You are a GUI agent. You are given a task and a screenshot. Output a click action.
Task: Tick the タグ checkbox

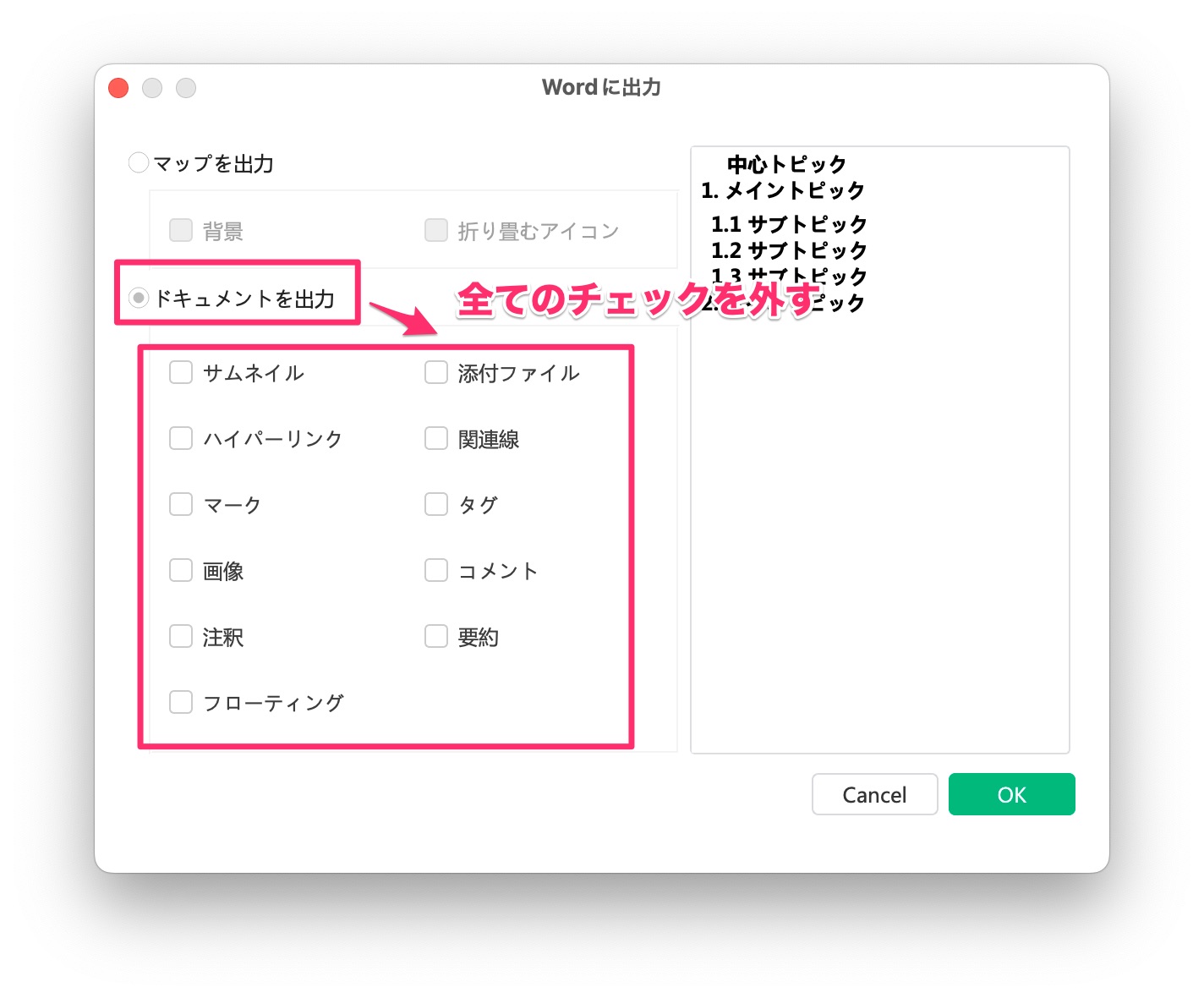tap(436, 504)
